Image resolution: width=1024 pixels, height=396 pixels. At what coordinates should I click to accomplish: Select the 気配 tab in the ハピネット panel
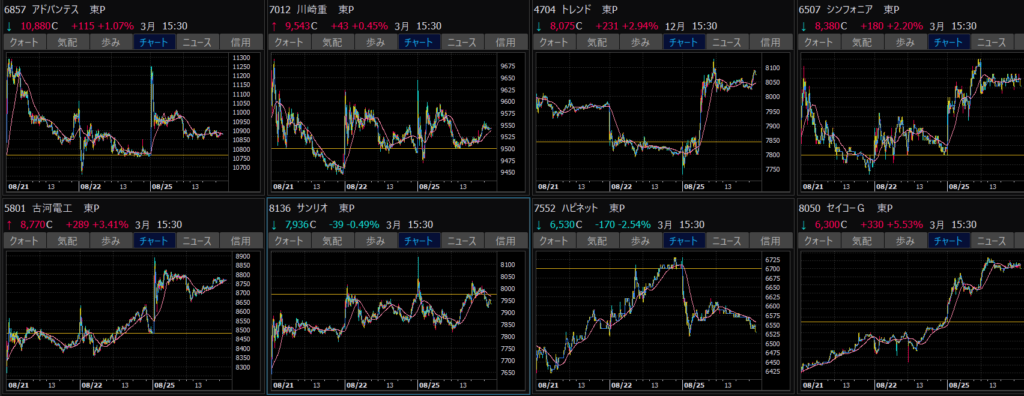[x=598, y=240]
